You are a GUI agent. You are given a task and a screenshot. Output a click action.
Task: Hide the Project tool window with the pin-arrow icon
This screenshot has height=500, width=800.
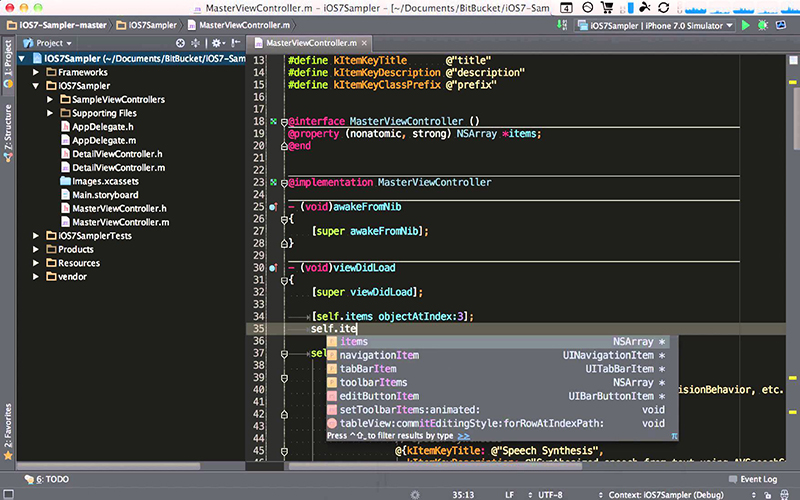tap(235, 43)
